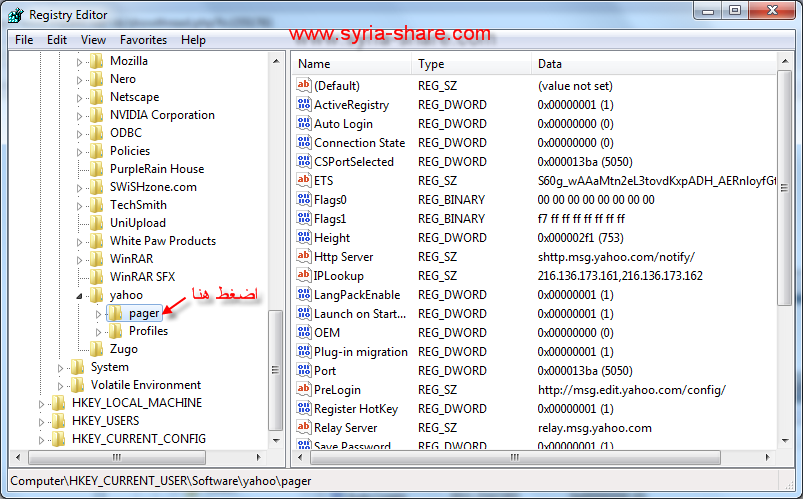Viewport: 803px width, 499px height.
Task: Click the Http Server value icon
Action: [x=304, y=257]
